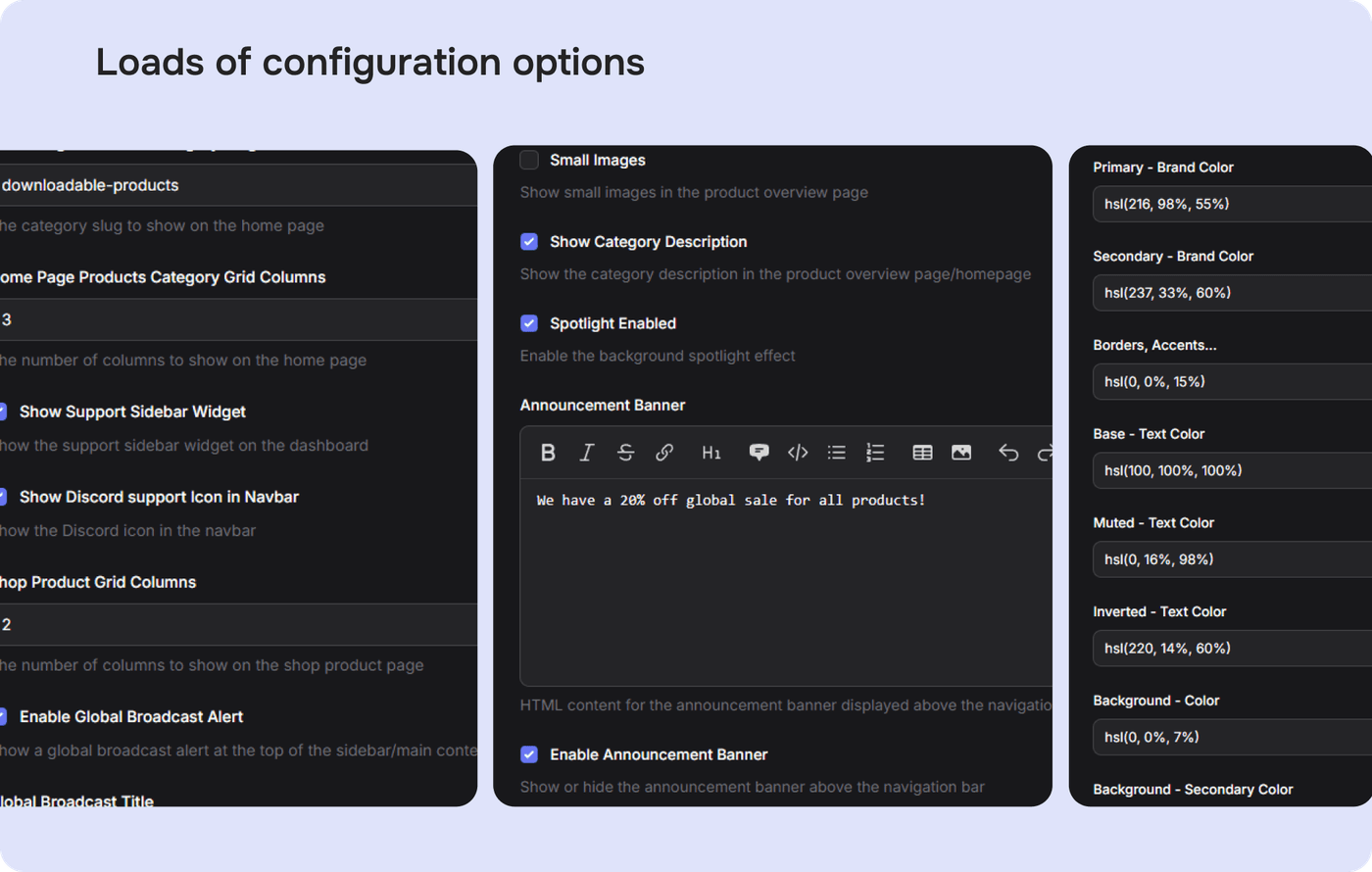
Task: Toggle bold formatting in the banner editor
Action: point(548,453)
